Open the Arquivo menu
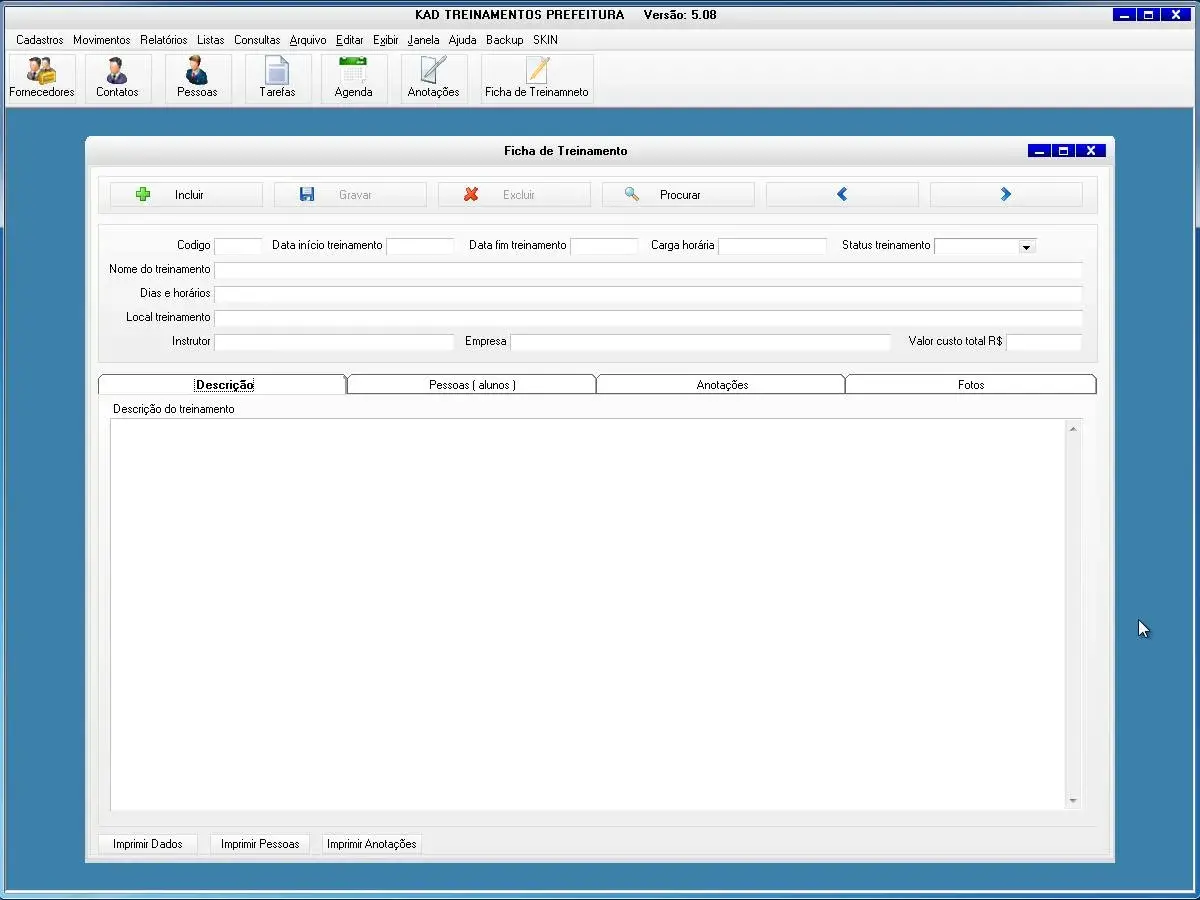Screen dimensions: 1200x900 click(x=308, y=40)
